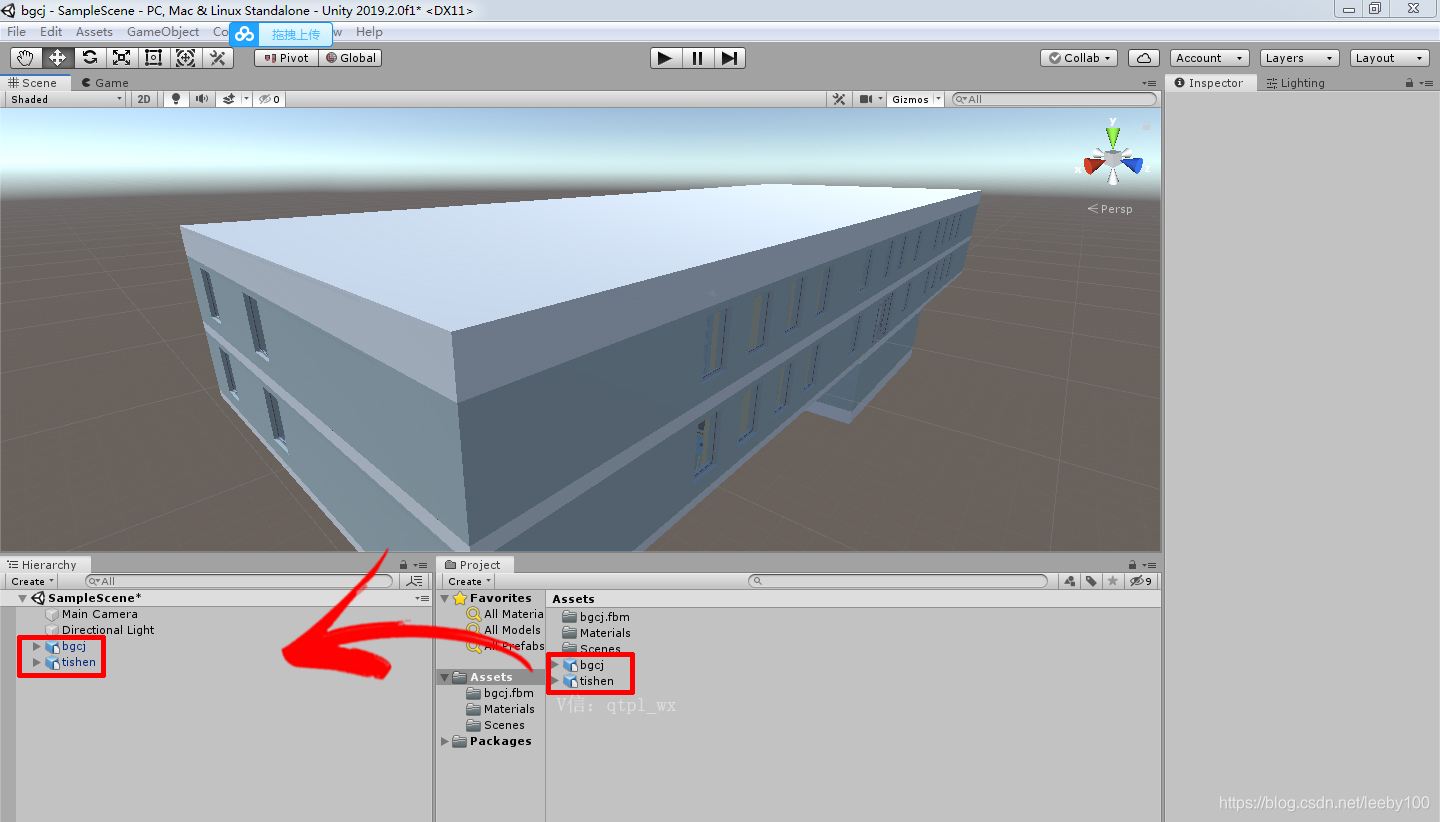The height and width of the screenshot is (822, 1440).
Task: Open the Assets menu
Action: [94, 32]
